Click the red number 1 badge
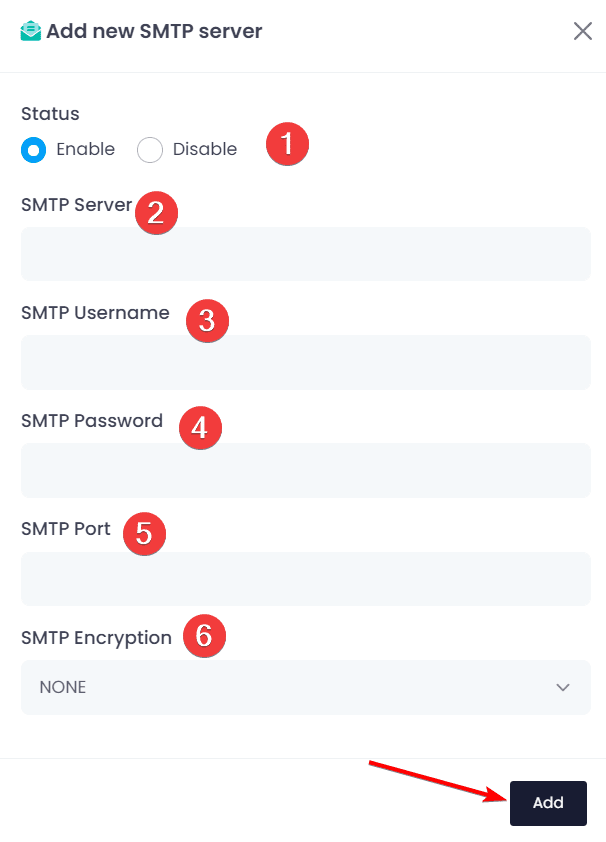Image resolution: width=606 pixels, height=842 pixels. tap(287, 144)
